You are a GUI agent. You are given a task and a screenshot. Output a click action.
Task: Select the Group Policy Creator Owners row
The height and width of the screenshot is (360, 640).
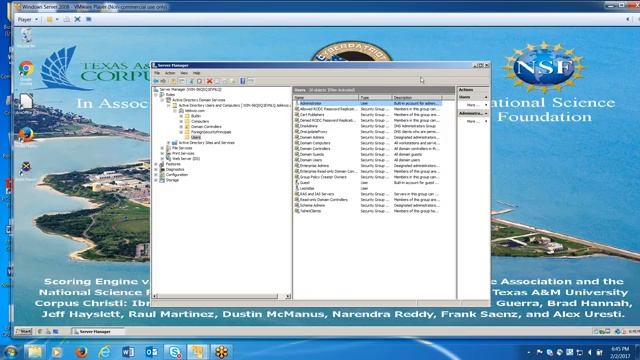(367, 177)
